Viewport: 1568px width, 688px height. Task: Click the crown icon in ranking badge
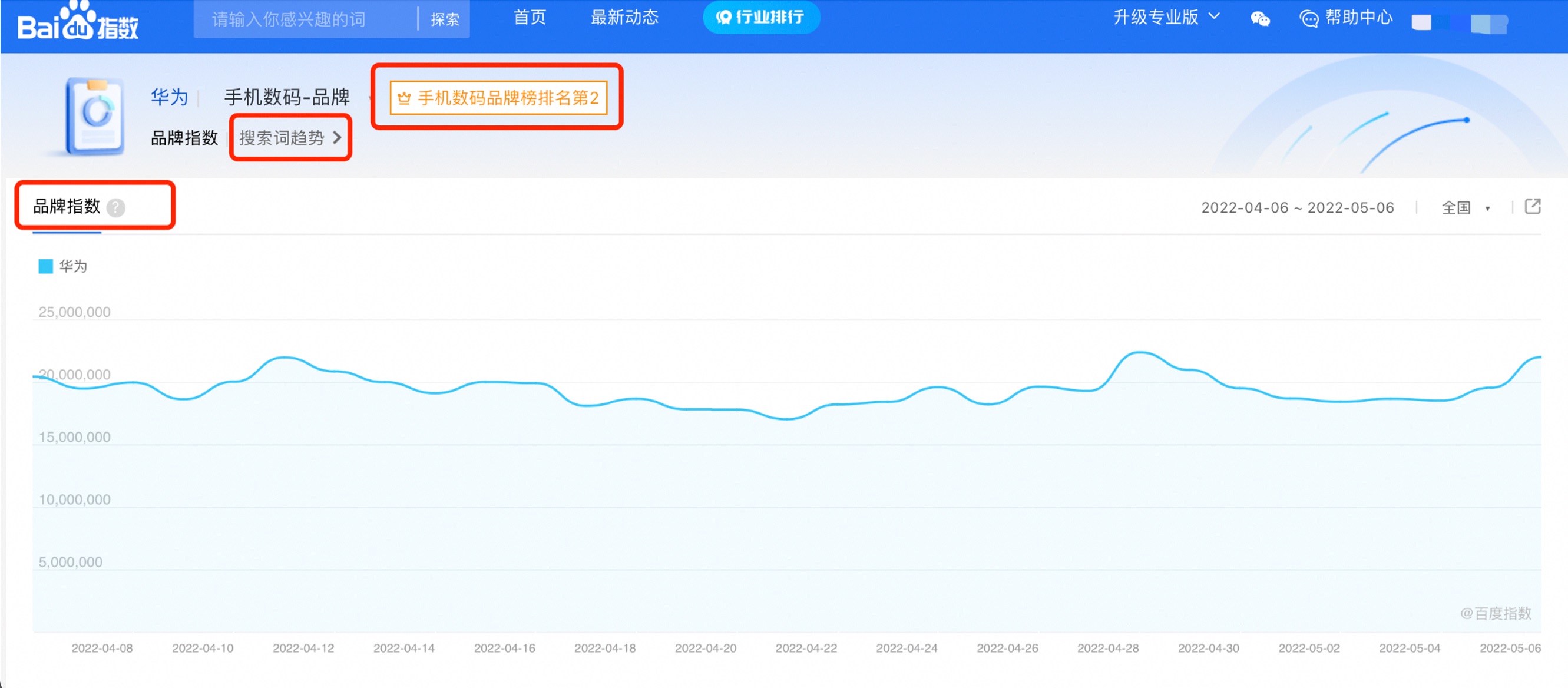404,98
